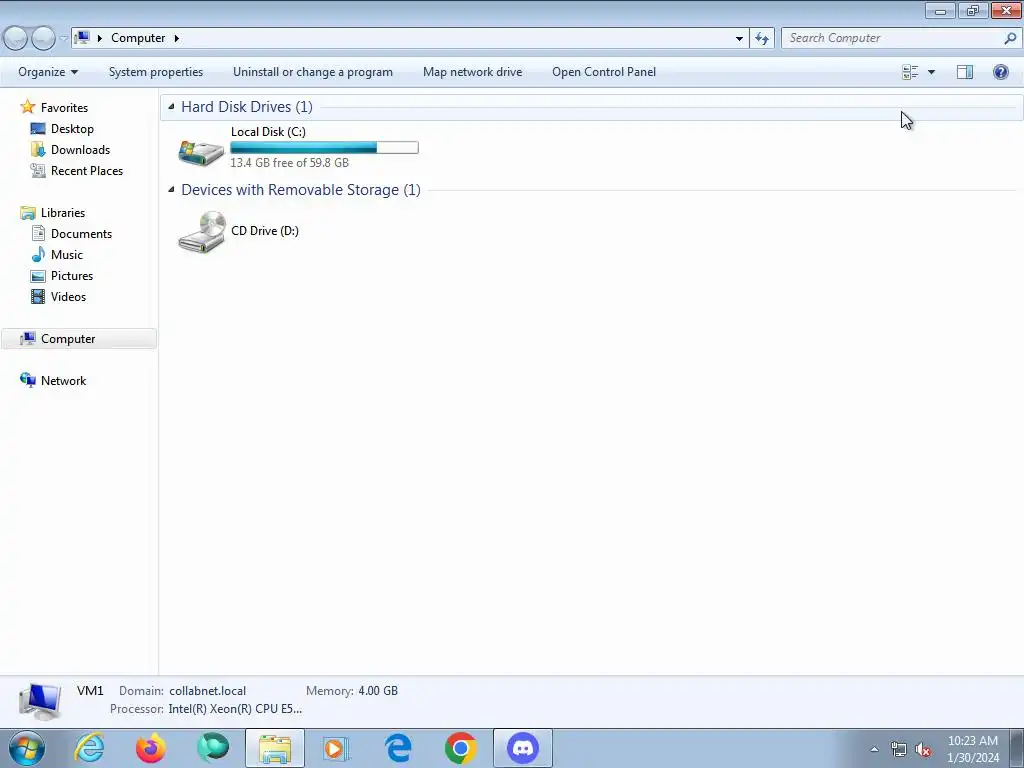Click the magnifier search icon
Image resolution: width=1024 pixels, height=768 pixels.
[x=1010, y=38]
